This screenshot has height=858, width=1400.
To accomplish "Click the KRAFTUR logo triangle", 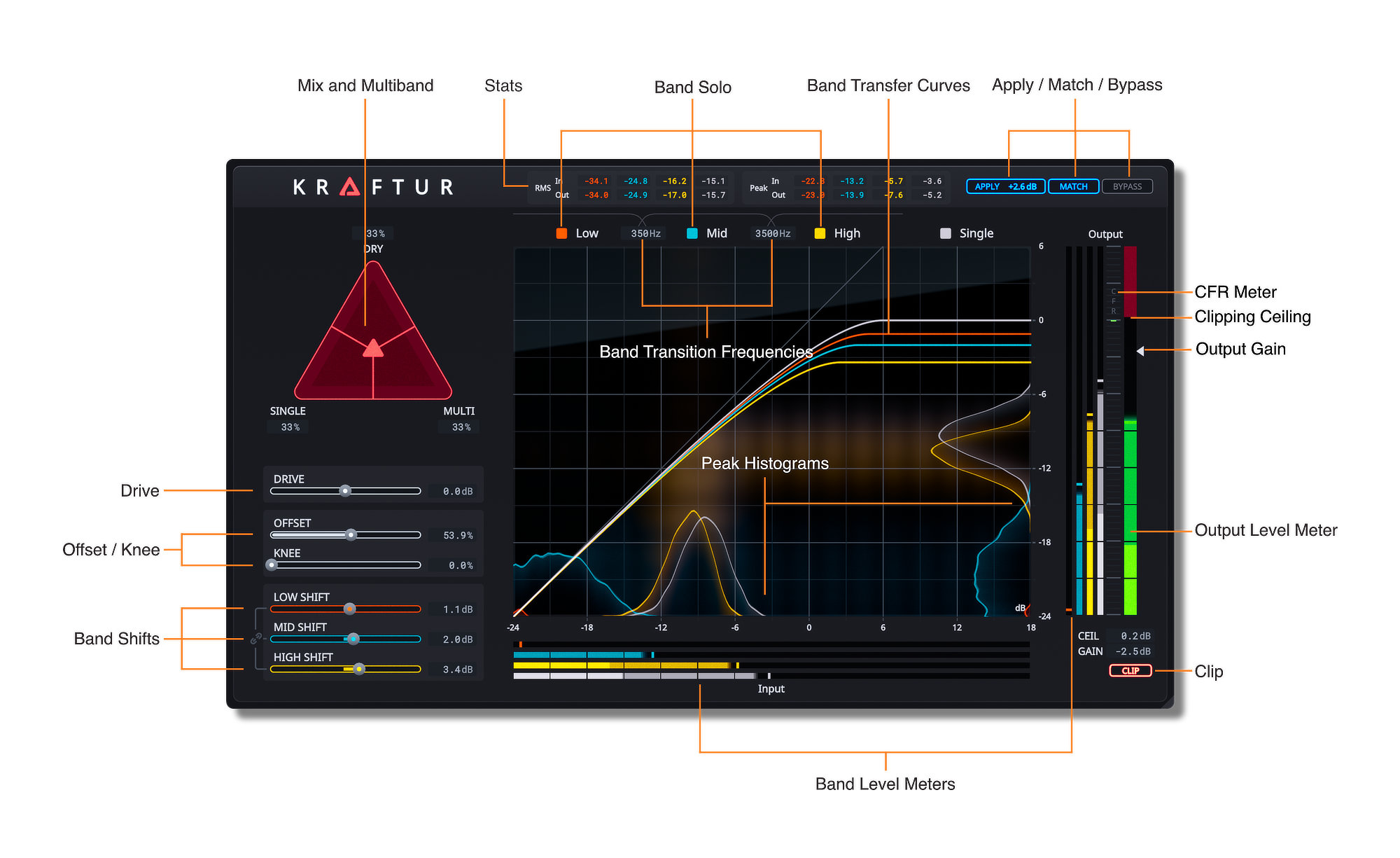I will (350, 187).
